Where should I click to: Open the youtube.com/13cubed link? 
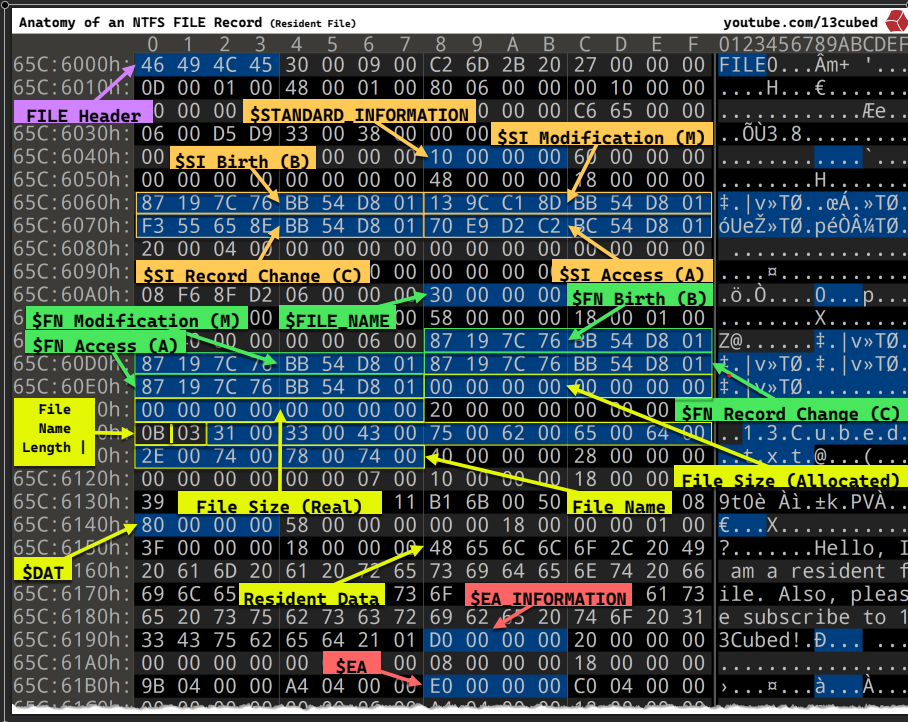[x=800, y=22]
